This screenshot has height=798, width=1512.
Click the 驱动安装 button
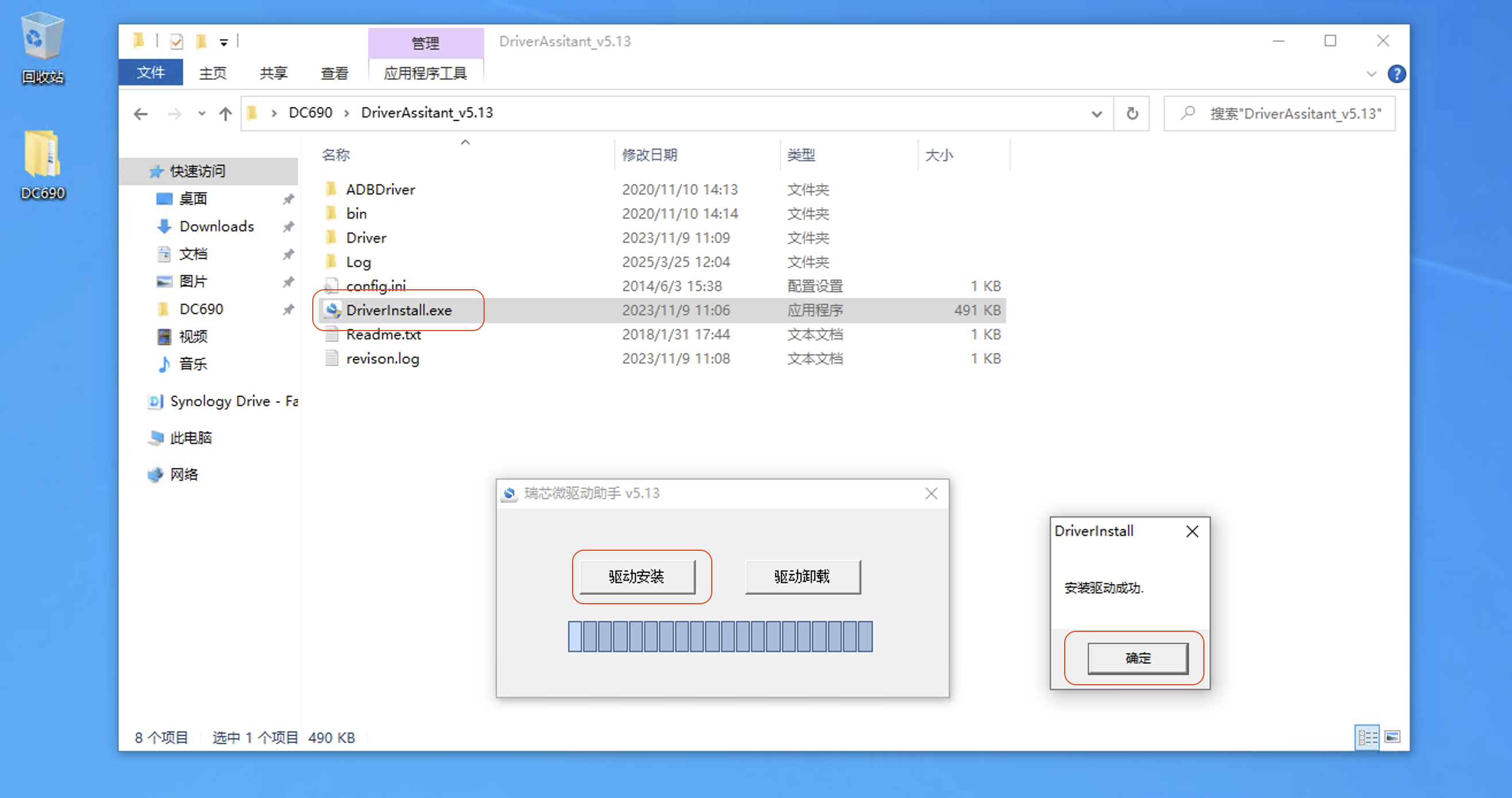(x=637, y=576)
